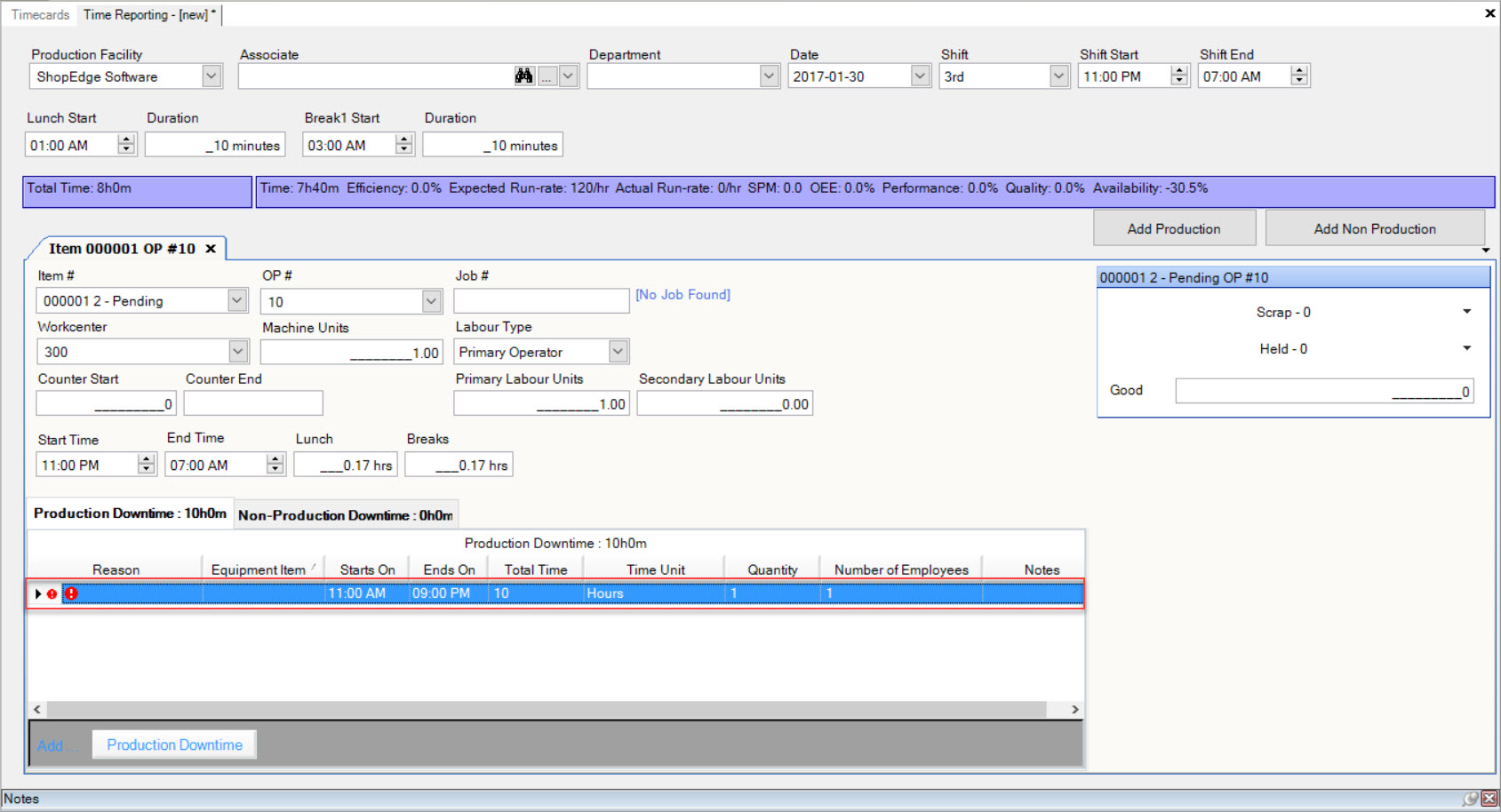The width and height of the screenshot is (1501, 812).
Task: Open the Production Facility dropdown
Action: (211, 76)
